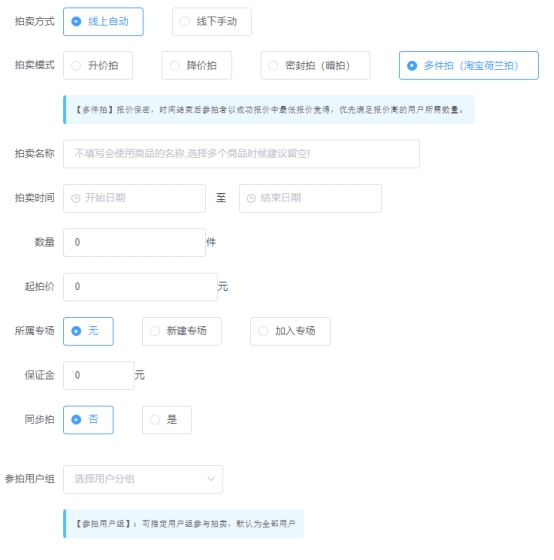Viewport: 554px width, 560px height.
Task: Set 同步拍 to 否
Action: pyautogui.click(x=88, y=420)
